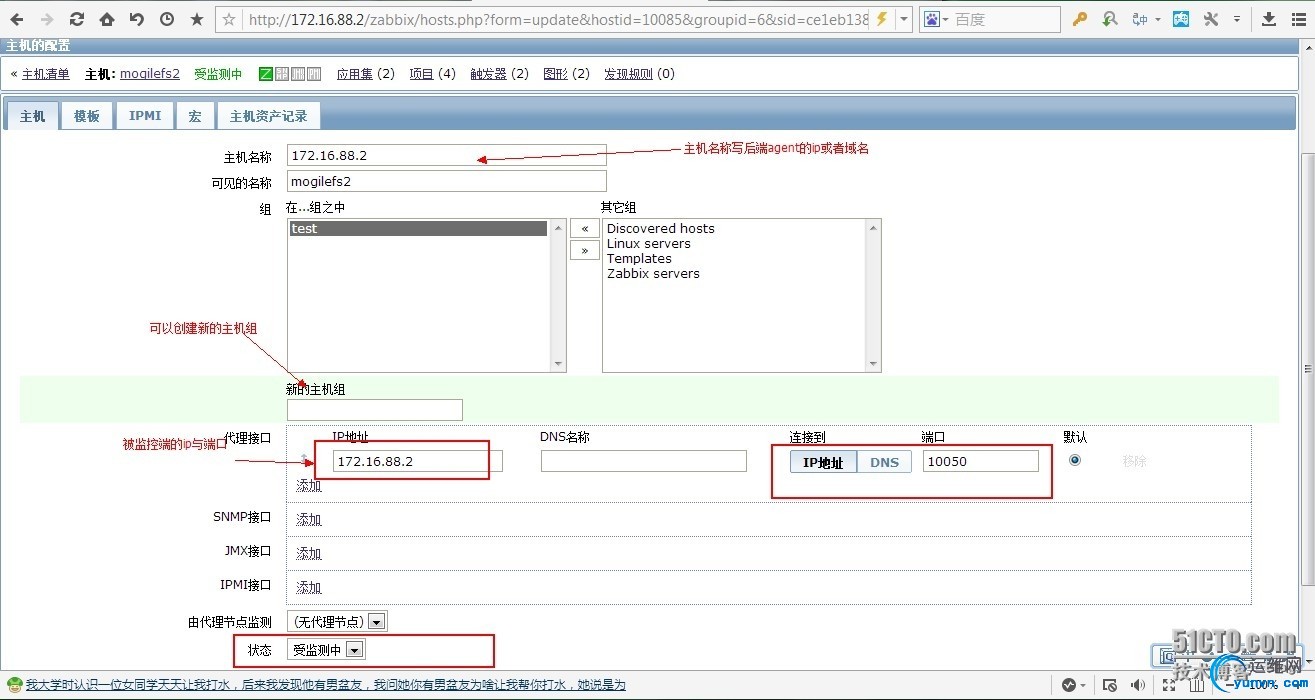This screenshot has height=700, width=1315.
Task: Click the « move-group-left button
Action: point(585,228)
